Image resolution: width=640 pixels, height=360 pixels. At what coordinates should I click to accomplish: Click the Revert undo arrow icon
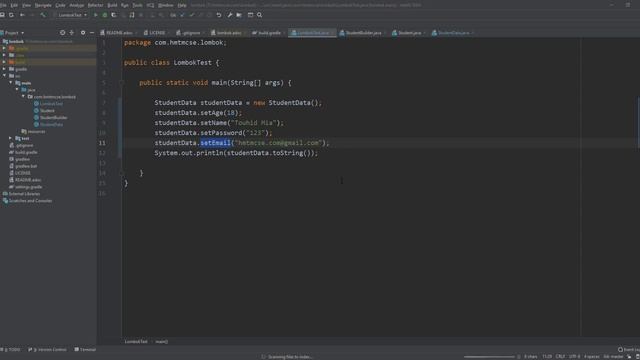pyautogui.click(x=219, y=15)
